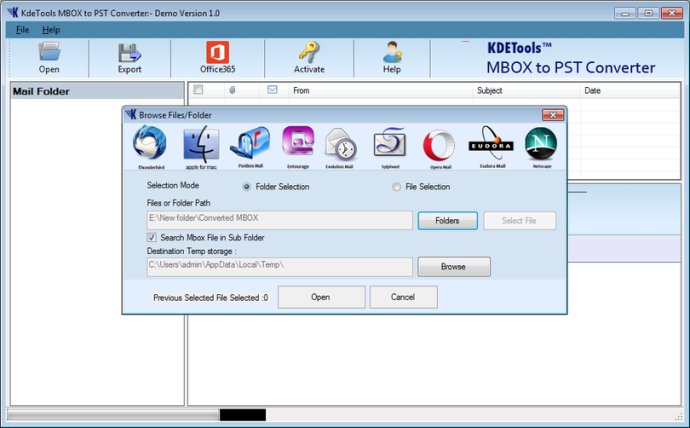Toggle Search Mbox File in Sub Folder
This screenshot has height=428, width=690.
(152, 238)
